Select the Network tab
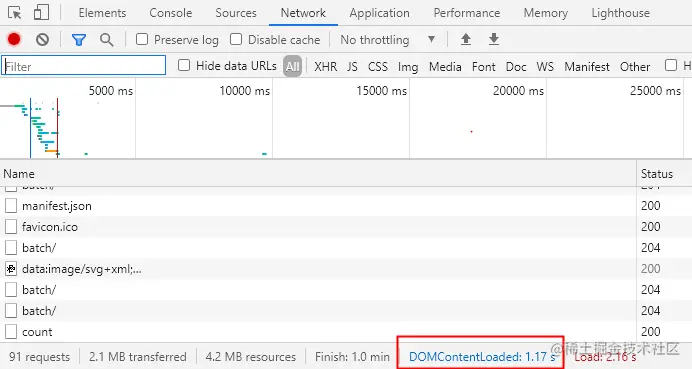The height and width of the screenshot is (369, 692). click(x=303, y=13)
